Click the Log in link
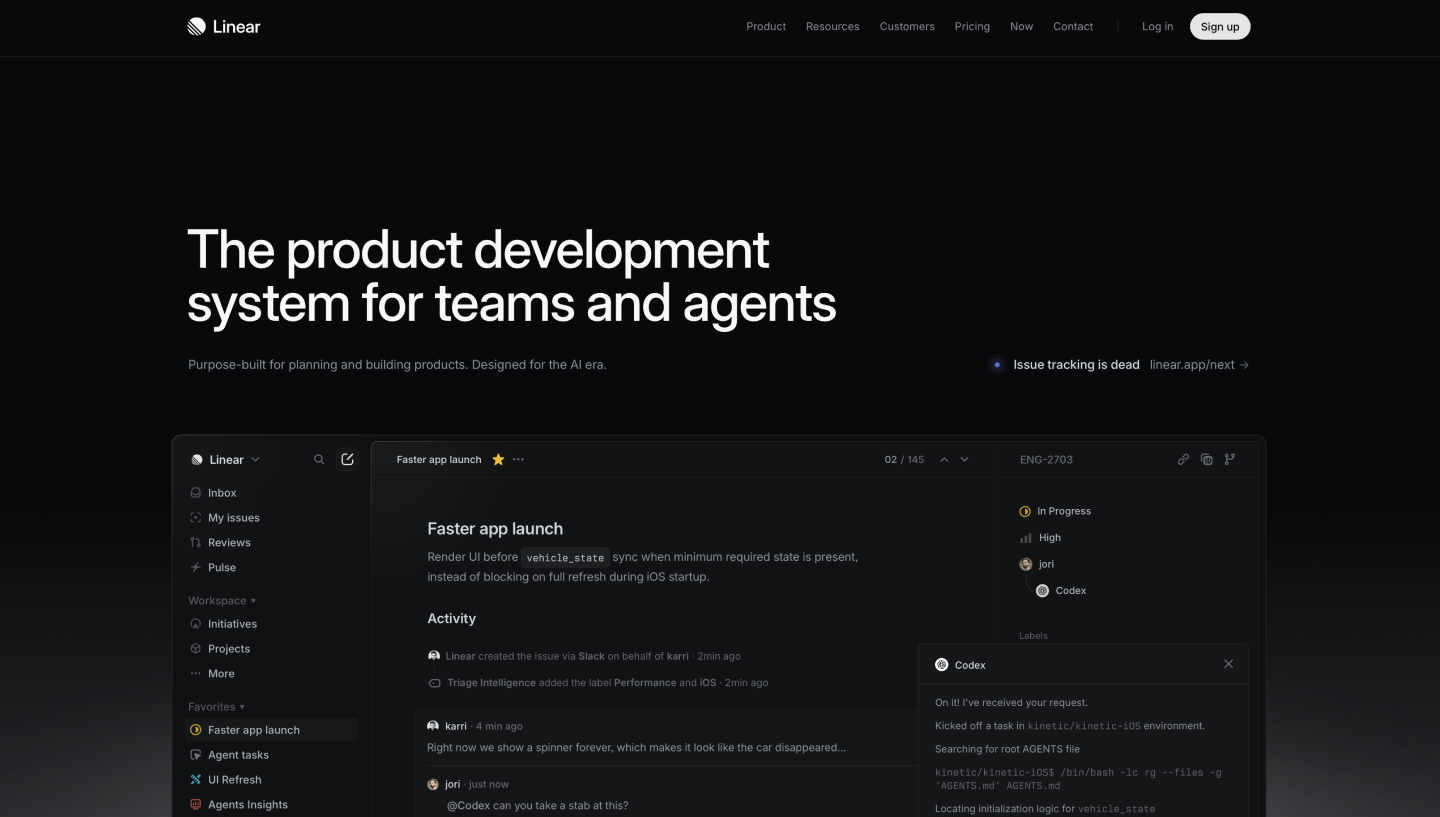1440x817 pixels. [1158, 27]
